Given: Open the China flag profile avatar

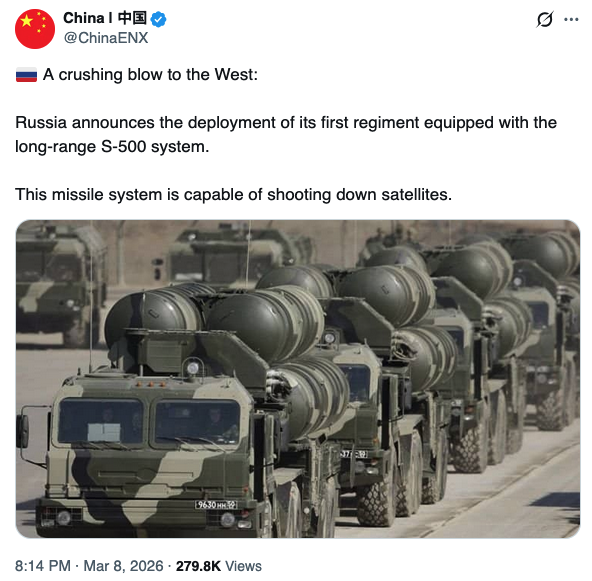Looking at the screenshot, I should coord(35,29).
